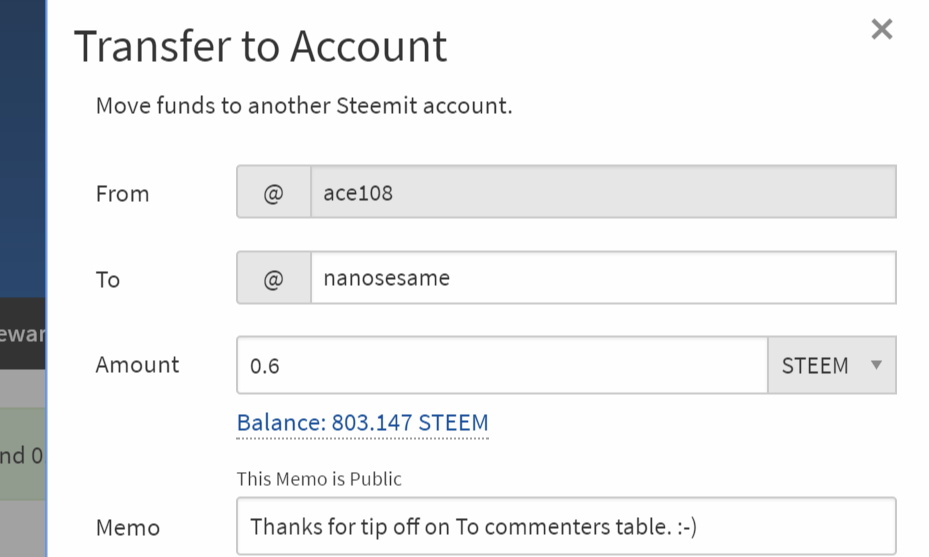Click the dark blue page background at left

coord(22,150)
